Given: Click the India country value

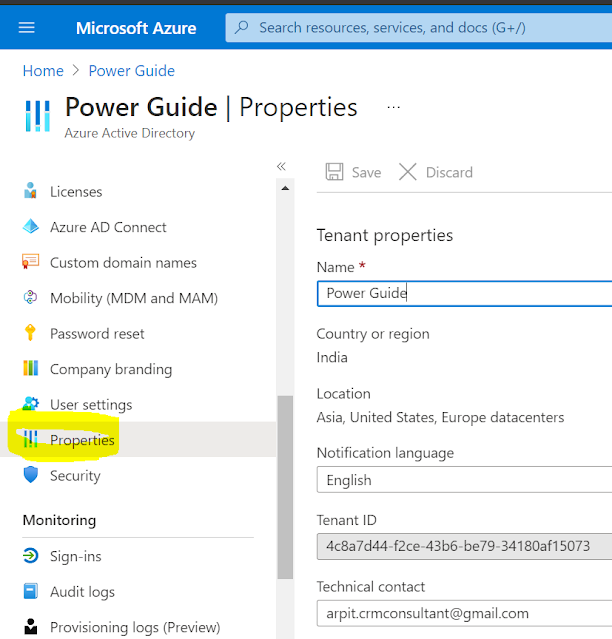Looking at the screenshot, I should coord(332,357).
